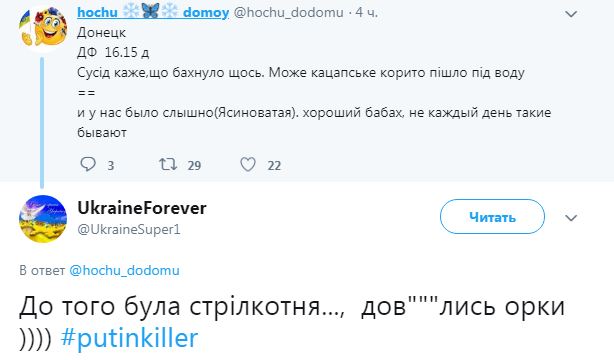Open the UkraineForever display name
The width and height of the screenshot is (614, 360).
click(142, 208)
